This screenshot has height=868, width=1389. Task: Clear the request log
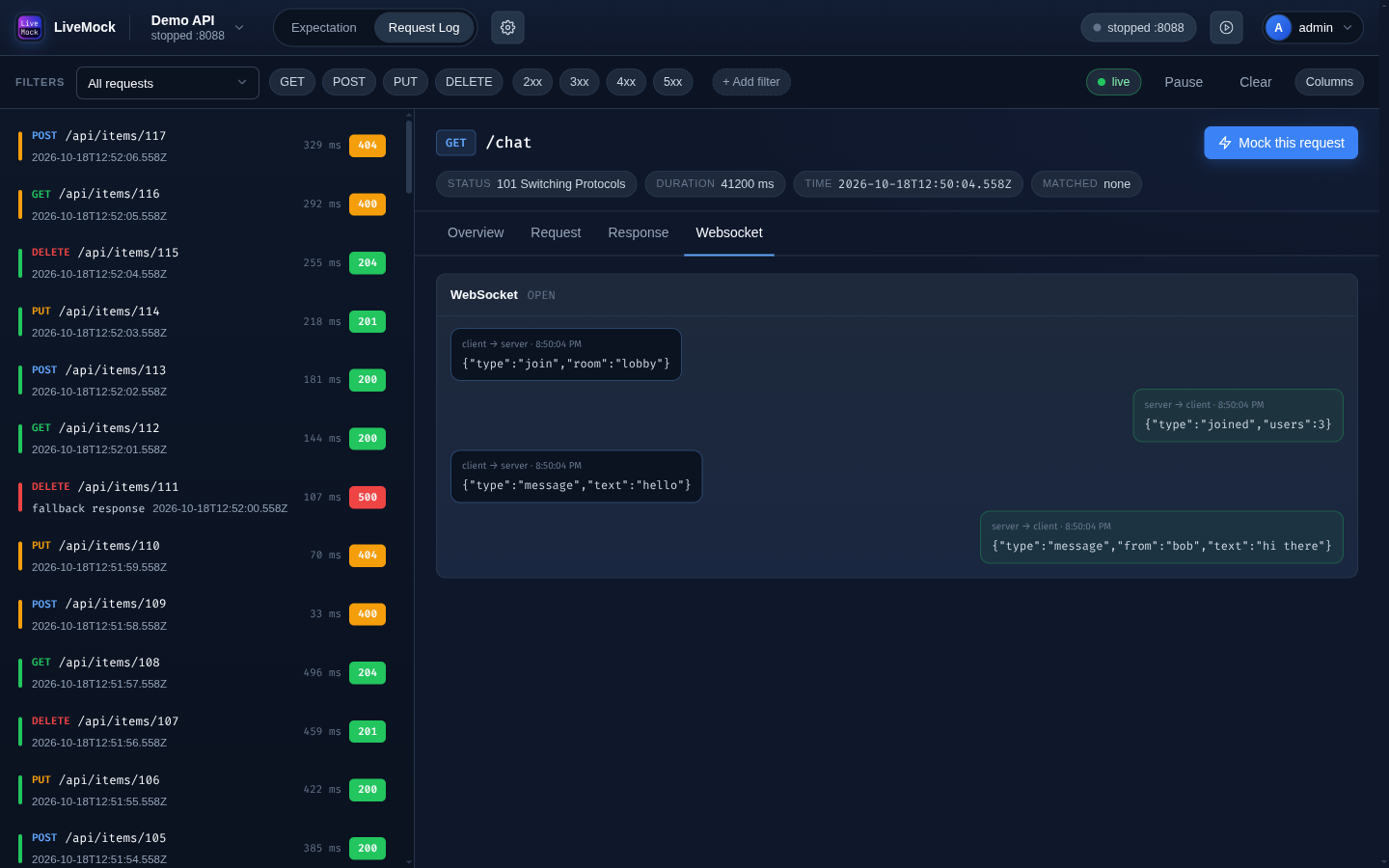click(1255, 82)
